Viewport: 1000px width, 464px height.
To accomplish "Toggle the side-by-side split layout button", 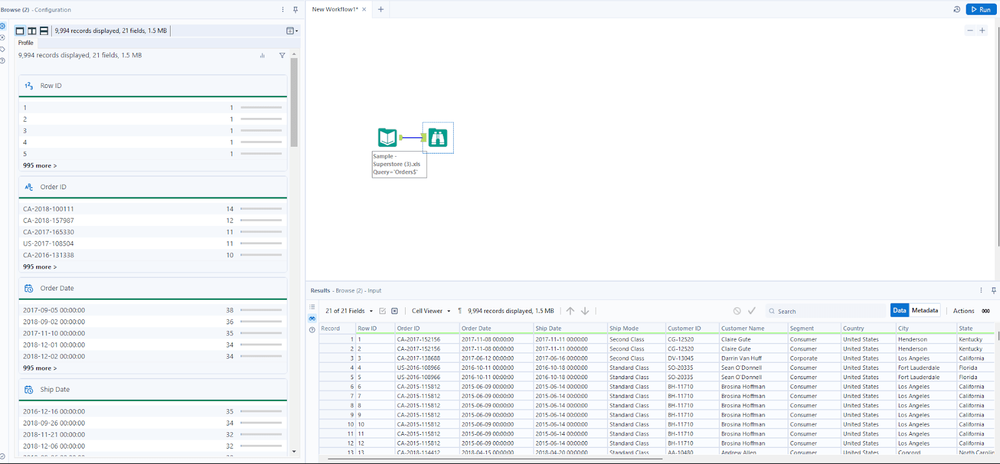I will 32,31.
